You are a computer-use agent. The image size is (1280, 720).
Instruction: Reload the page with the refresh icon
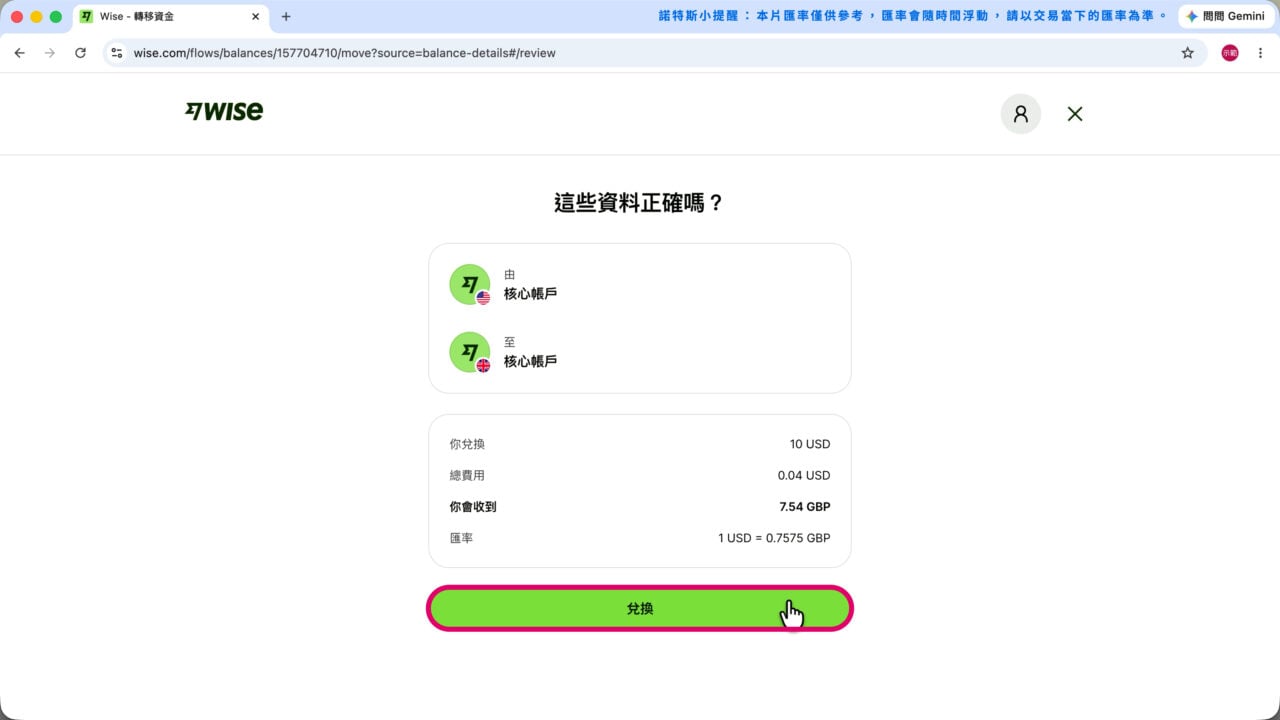coord(81,53)
